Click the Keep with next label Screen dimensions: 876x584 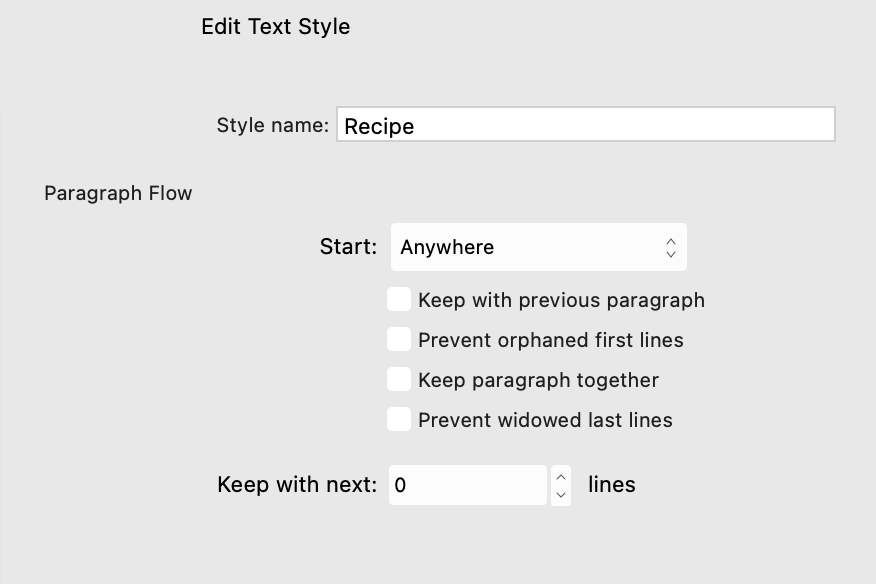(297, 484)
